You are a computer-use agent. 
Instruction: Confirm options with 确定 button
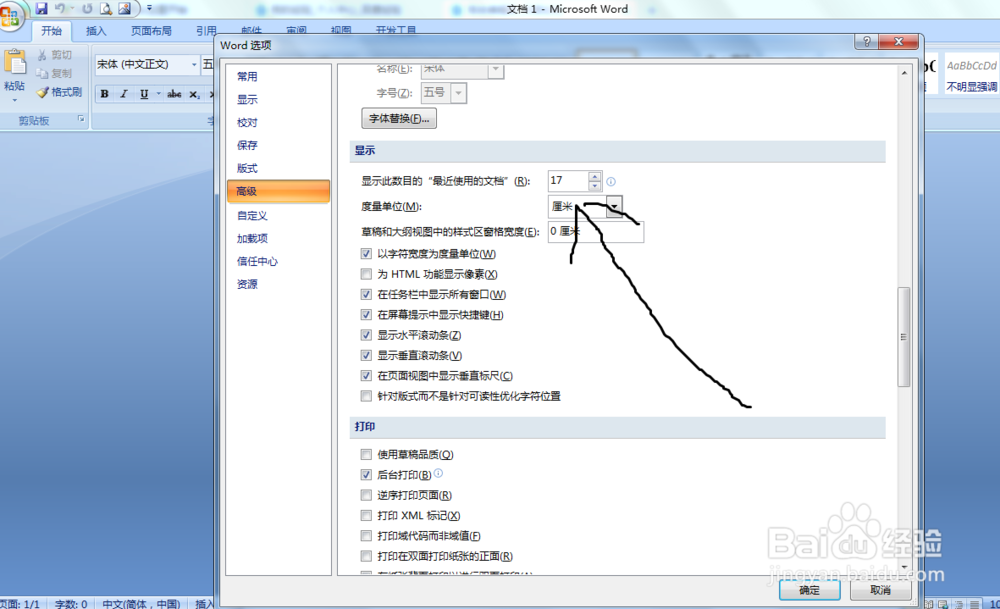[809, 590]
